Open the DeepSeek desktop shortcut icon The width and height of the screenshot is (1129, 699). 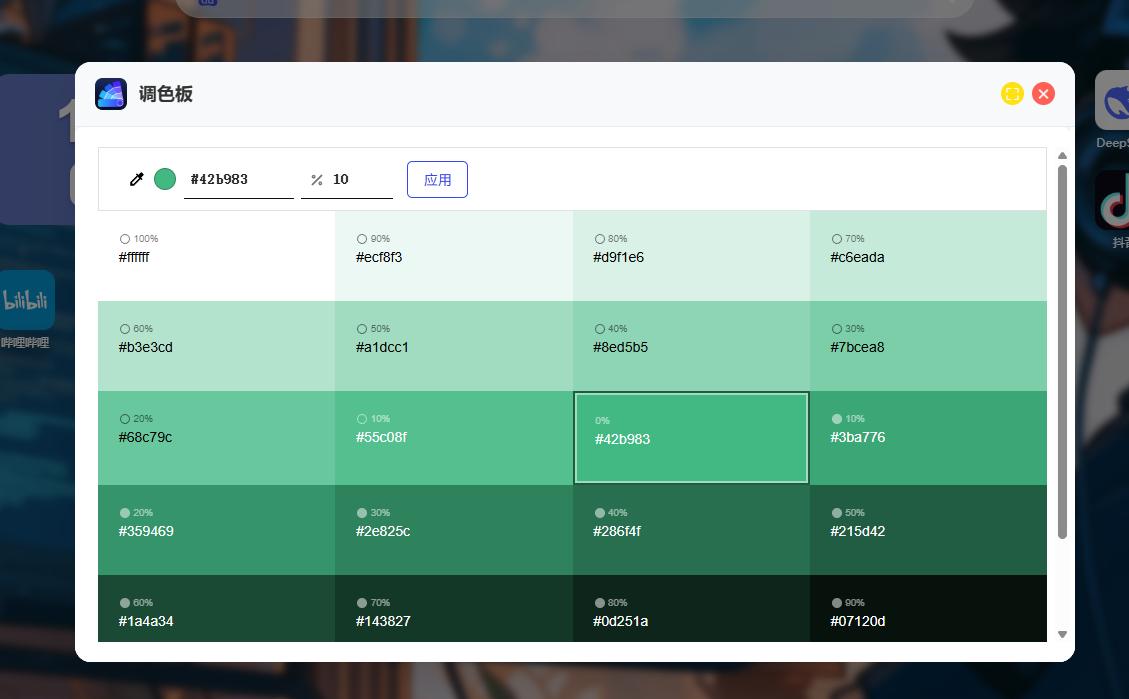(1112, 100)
